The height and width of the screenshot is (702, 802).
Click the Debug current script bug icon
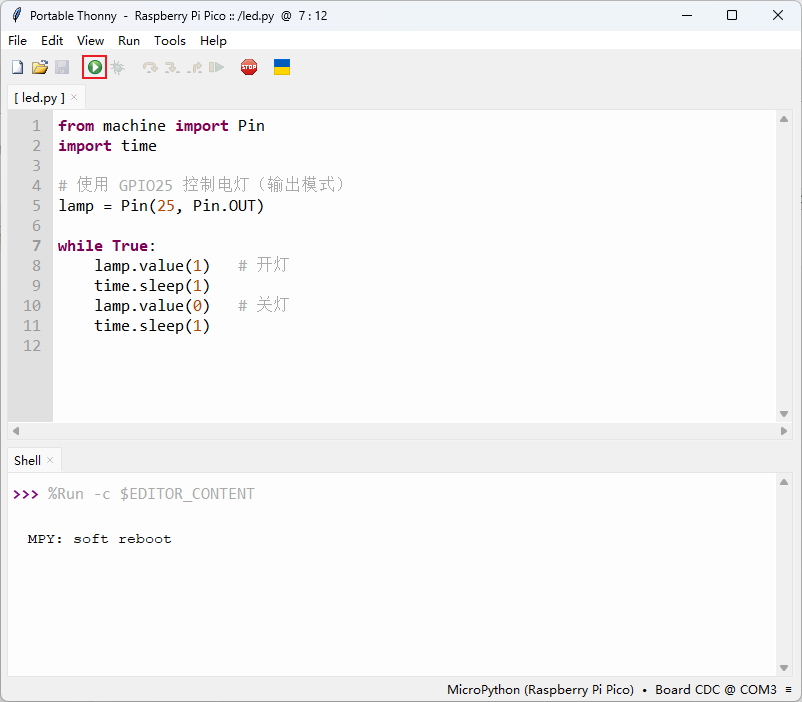[118, 67]
